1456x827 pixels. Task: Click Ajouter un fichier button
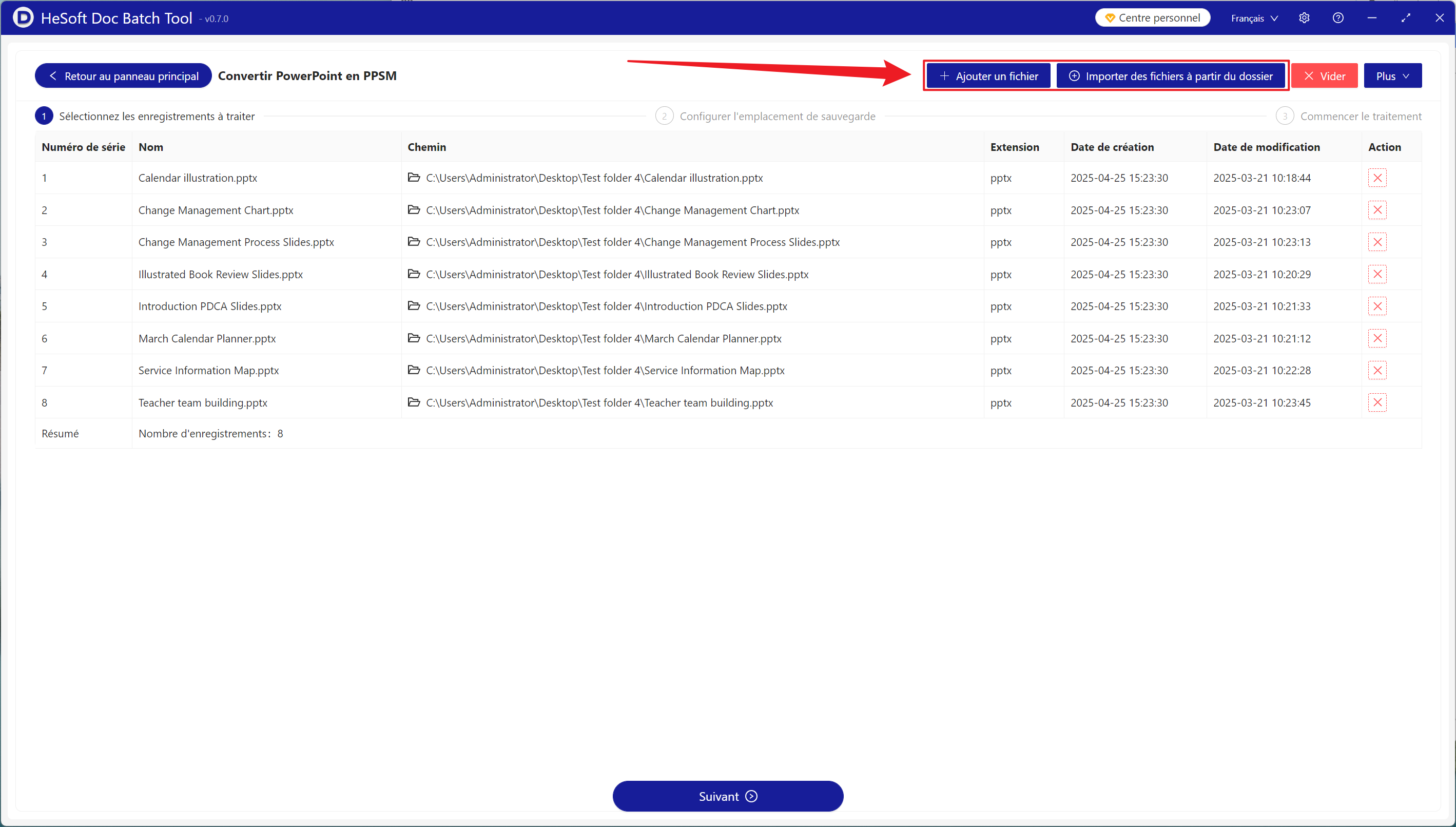pyautogui.click(x=988, y=76)
